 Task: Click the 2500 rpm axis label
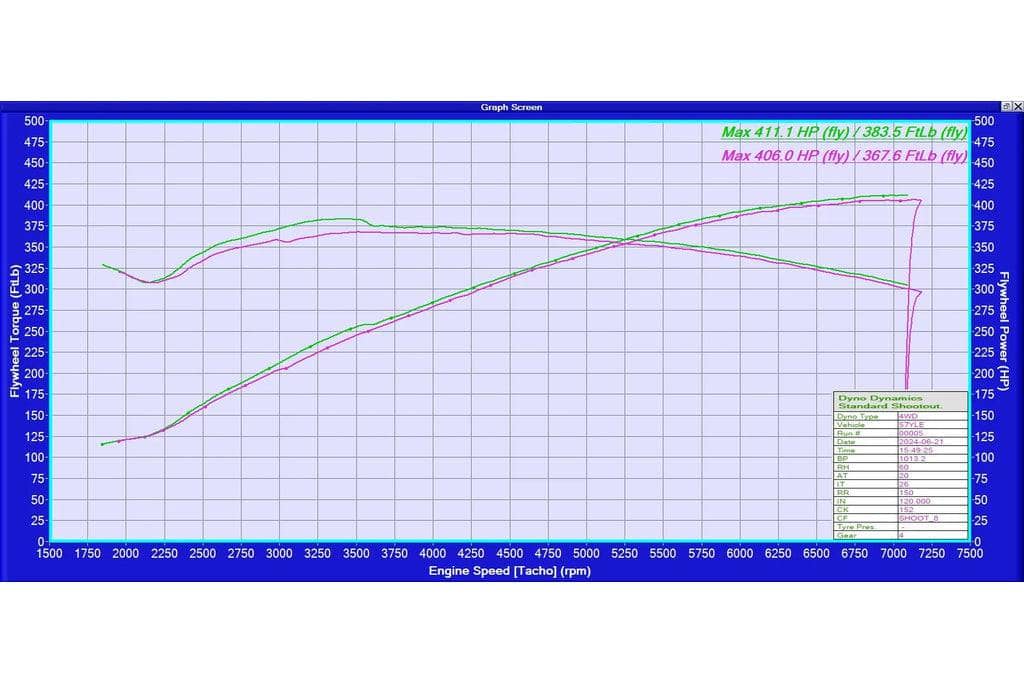(x=203, y=554)
